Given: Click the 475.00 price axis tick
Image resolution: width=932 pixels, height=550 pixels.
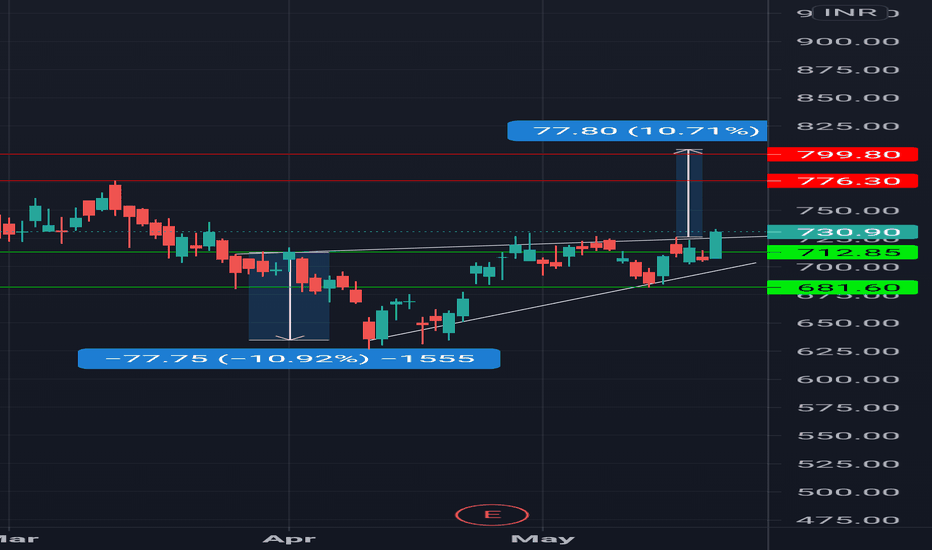Looking at the screenshot, I should click(x=848, y=520).
